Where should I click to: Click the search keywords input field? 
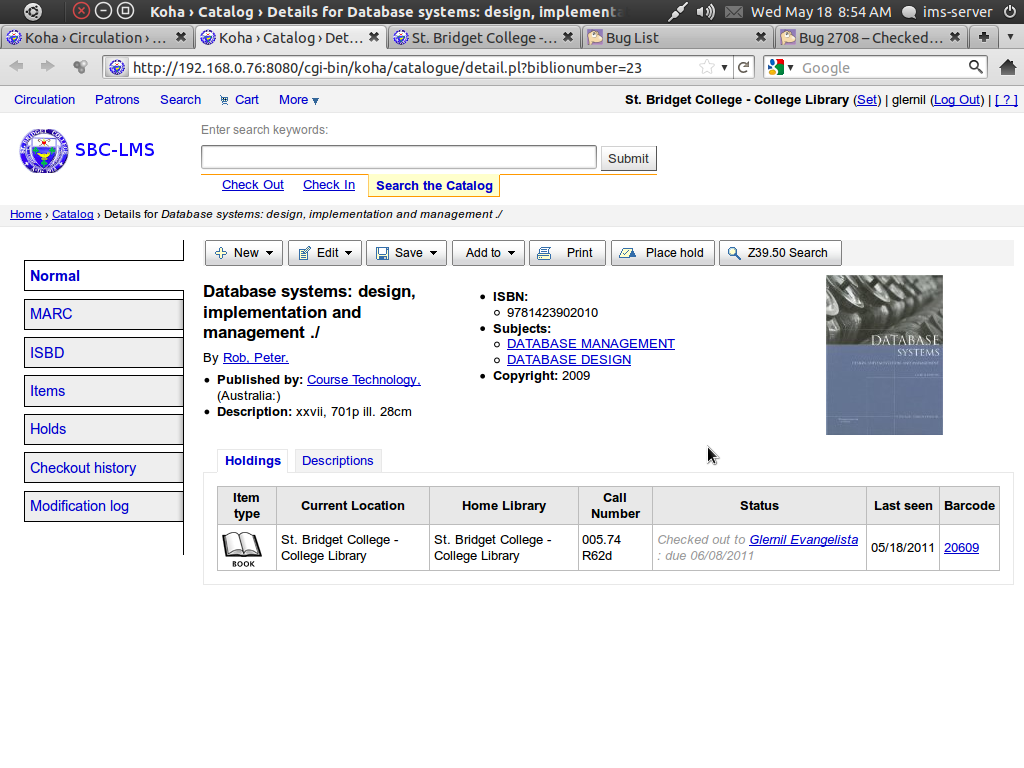click(398, 157)
